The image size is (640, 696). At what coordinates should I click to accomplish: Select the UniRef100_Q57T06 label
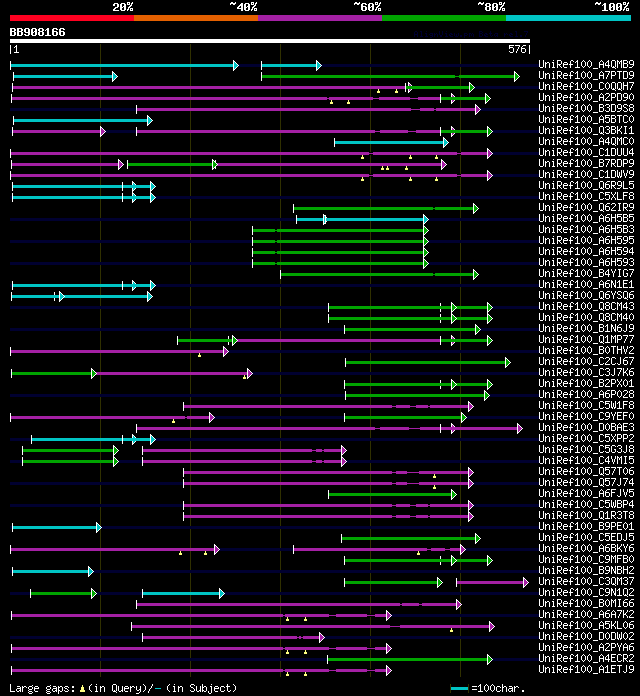pos(586,471)
